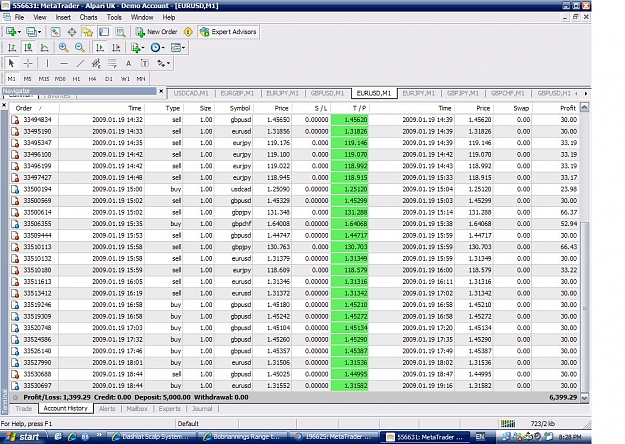
Task: Select the M5 timeframe
Action: coord(28,79)
